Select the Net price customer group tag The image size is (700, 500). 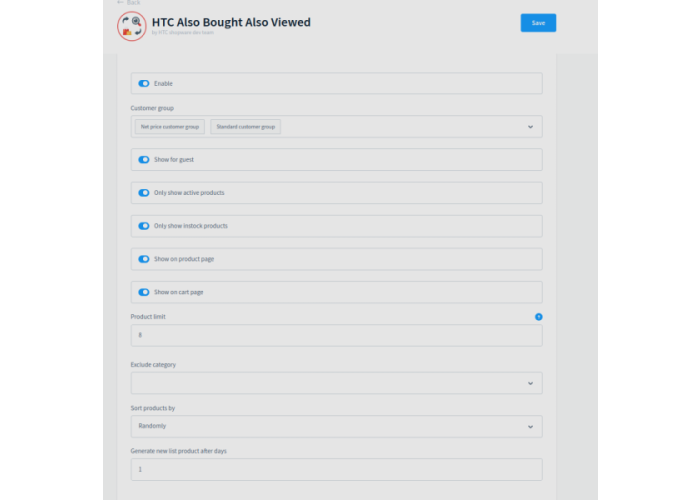170,127
